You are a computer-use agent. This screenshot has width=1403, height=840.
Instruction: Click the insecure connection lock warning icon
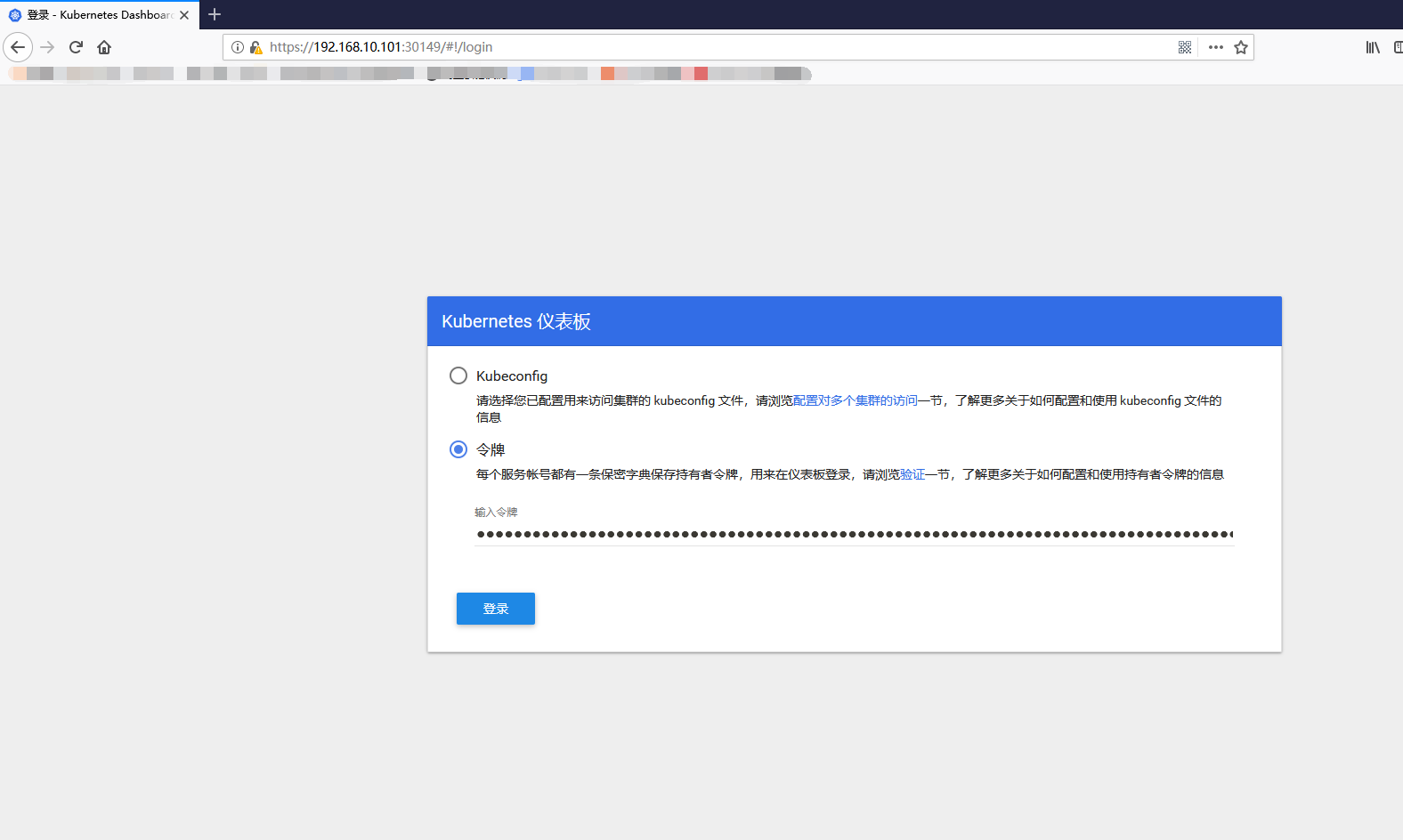[x=255, y=47]
